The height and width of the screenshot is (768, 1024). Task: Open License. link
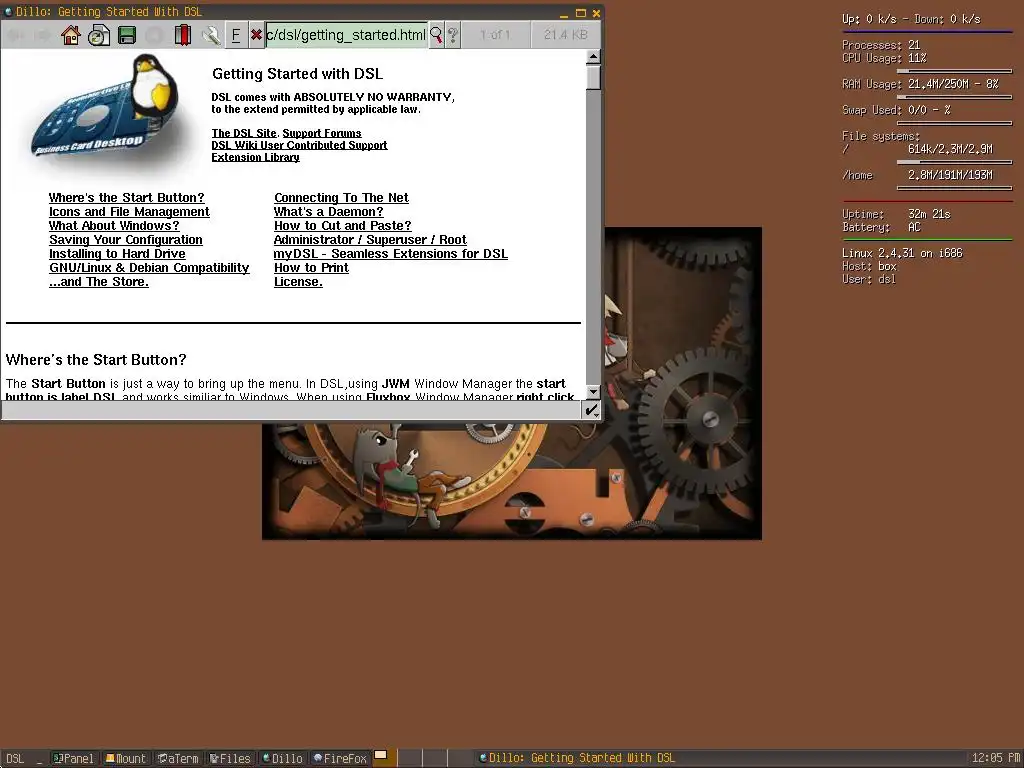point(298,282)
